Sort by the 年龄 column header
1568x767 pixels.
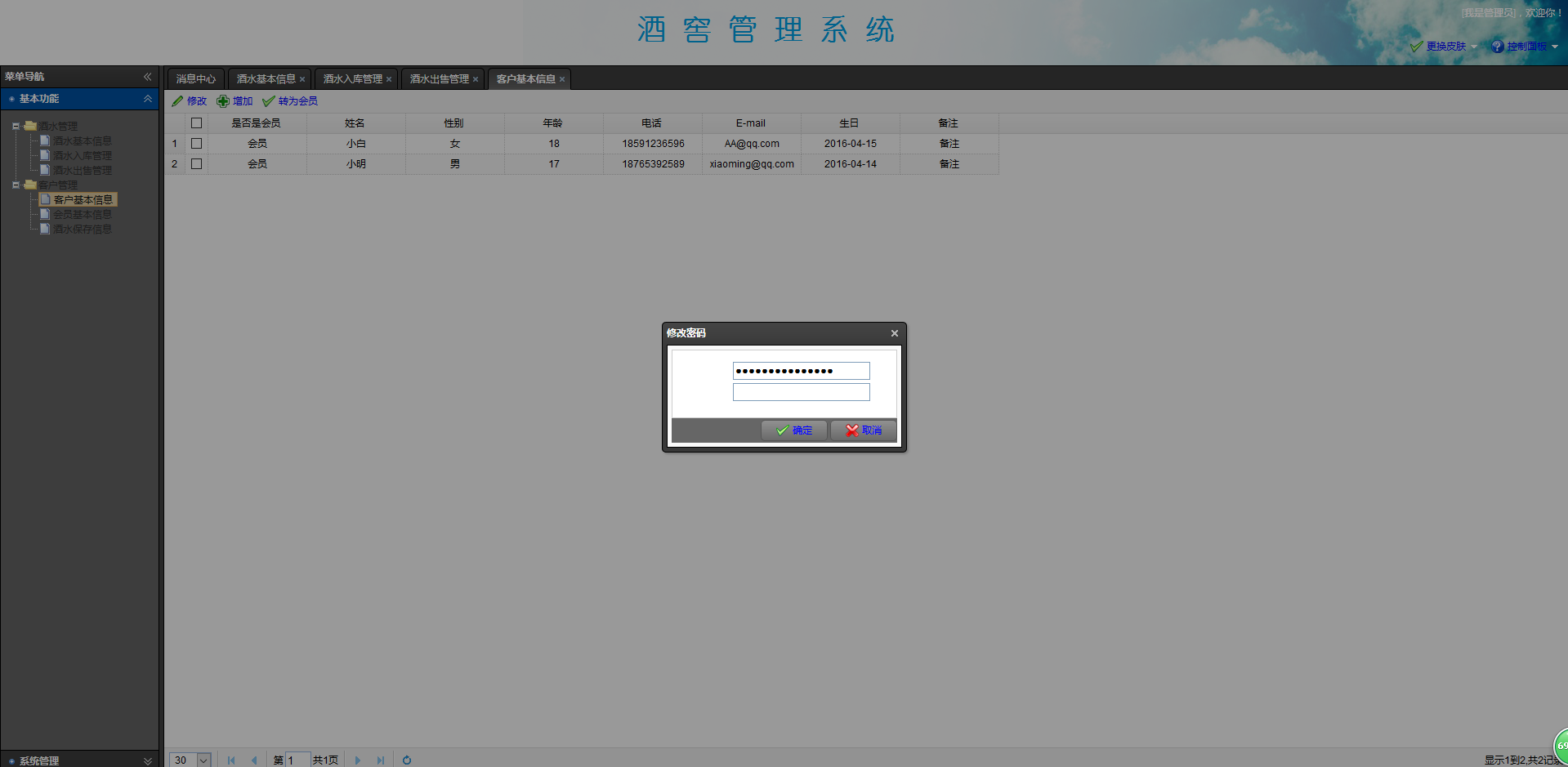tap(553, 123)
